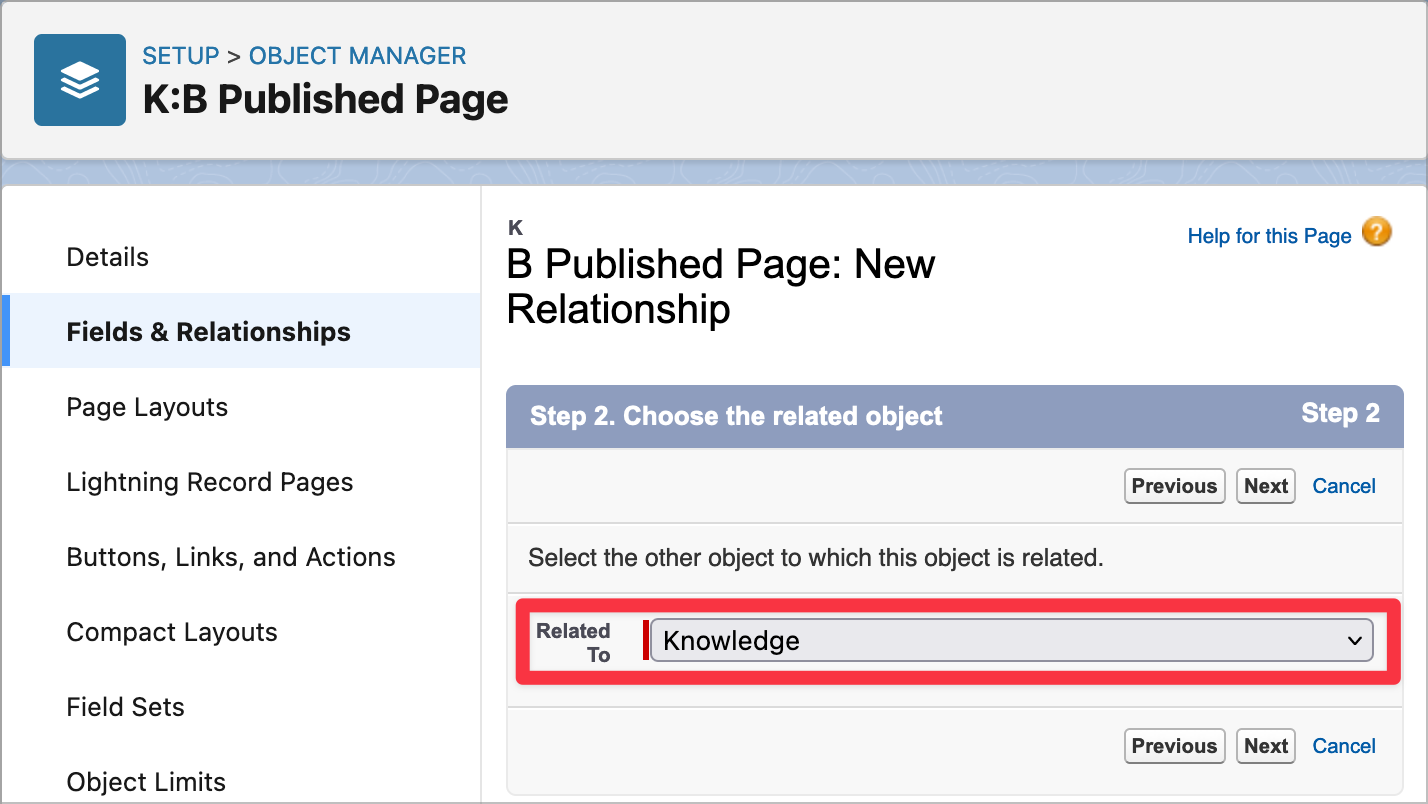
Task: Open the Related To object dropdown
Action: pyautogui.click(x=1013, y=640)
